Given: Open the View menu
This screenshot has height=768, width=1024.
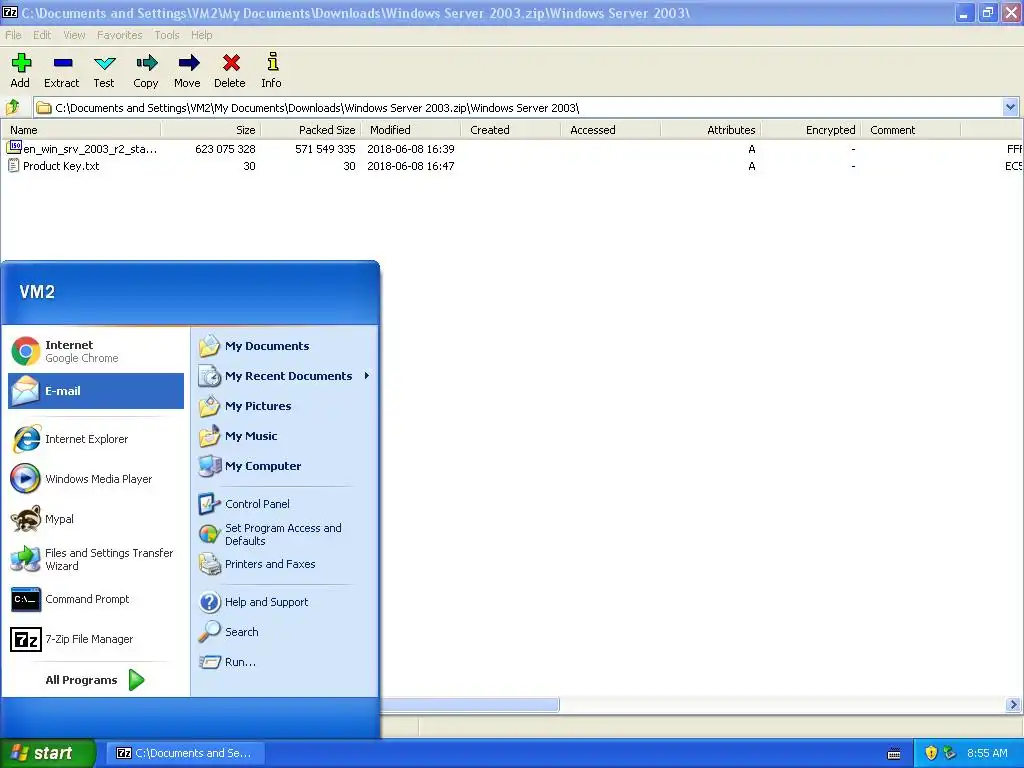Looking at the screenshot, I should (74, 35).
